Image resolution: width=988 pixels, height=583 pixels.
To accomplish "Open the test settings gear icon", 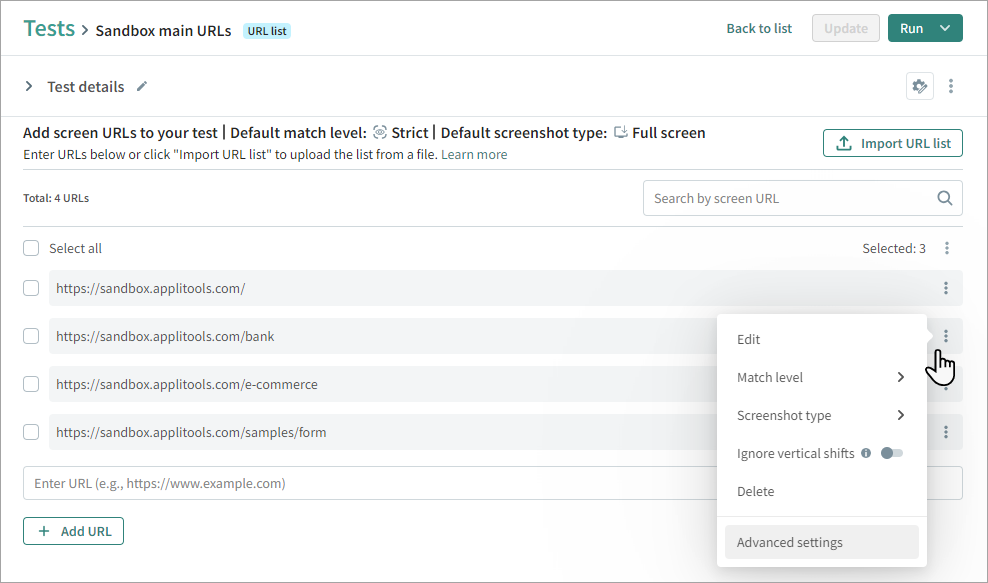I will [x=919, y=87].
